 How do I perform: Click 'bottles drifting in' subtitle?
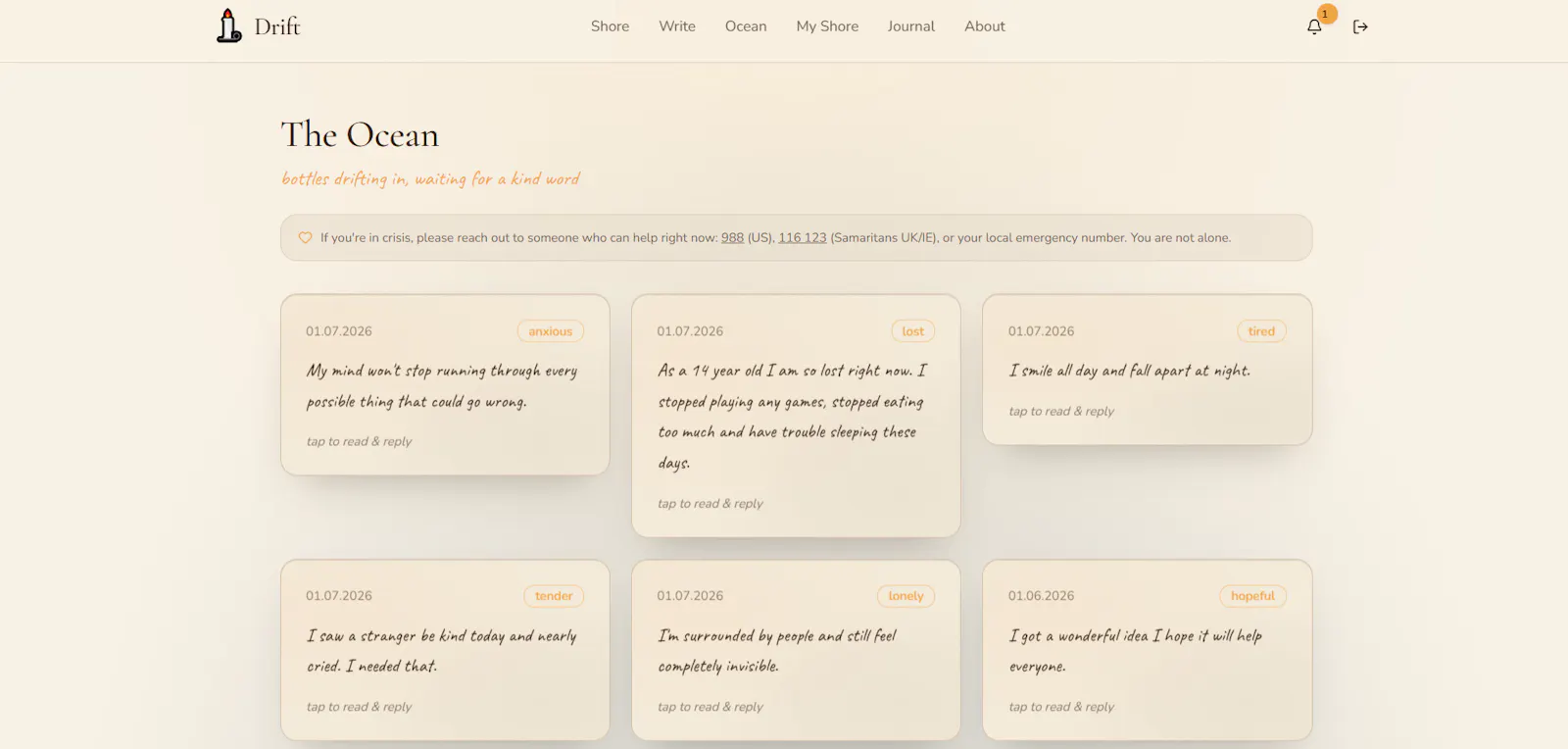tap(430, 178)
